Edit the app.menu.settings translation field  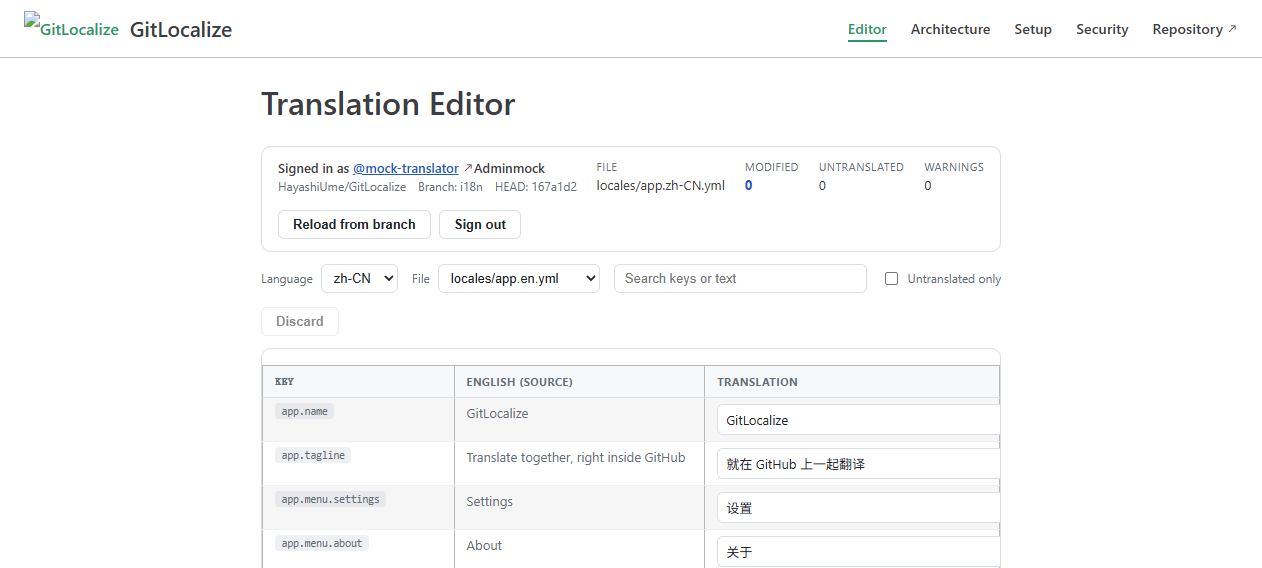click(x=858, y=508)
